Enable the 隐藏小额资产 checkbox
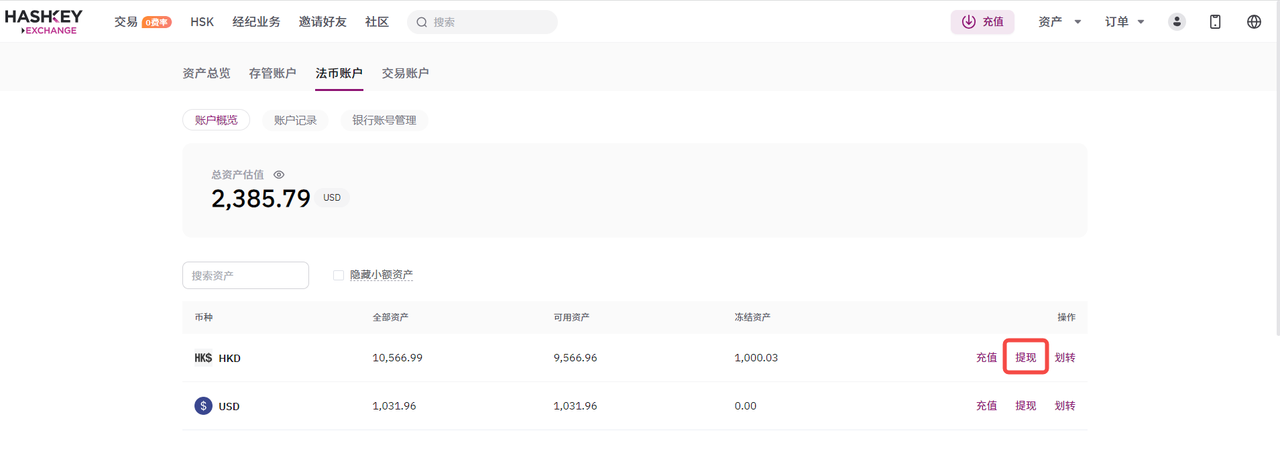The width and height of the screenshot is (1280, 459). (338, 275)
